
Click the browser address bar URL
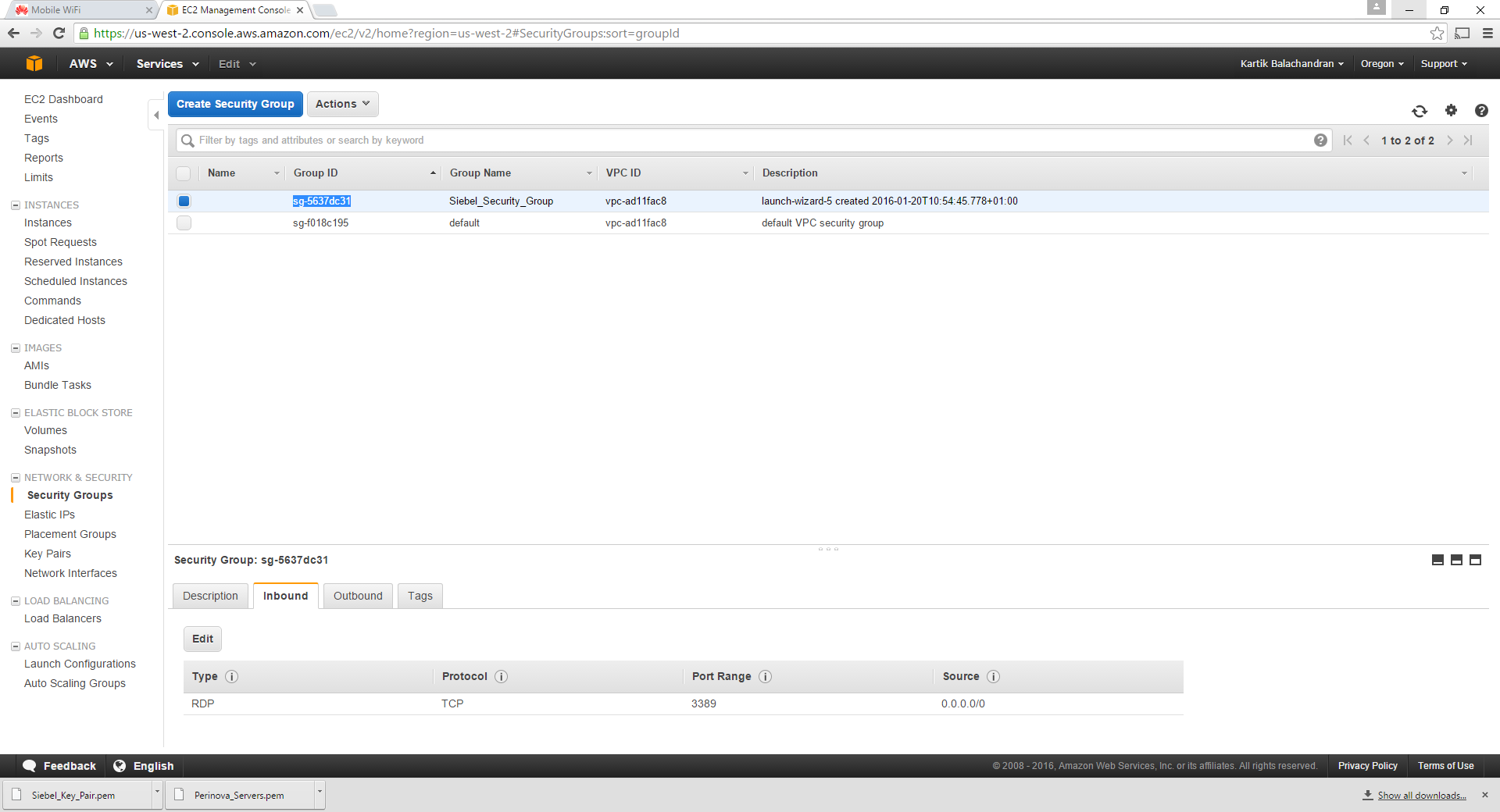(x=386, y=33)
